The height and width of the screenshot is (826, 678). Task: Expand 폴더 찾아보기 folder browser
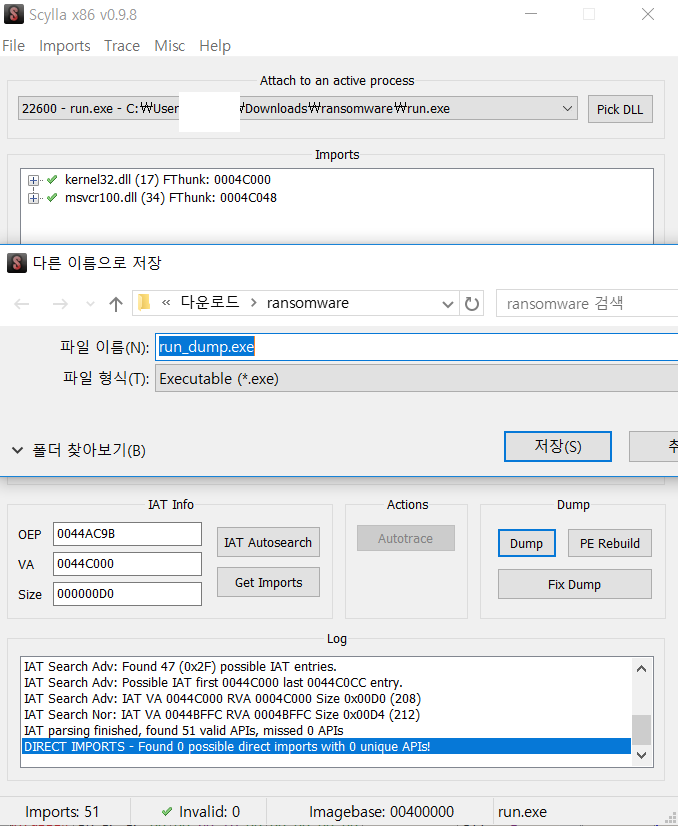(79, 450)
